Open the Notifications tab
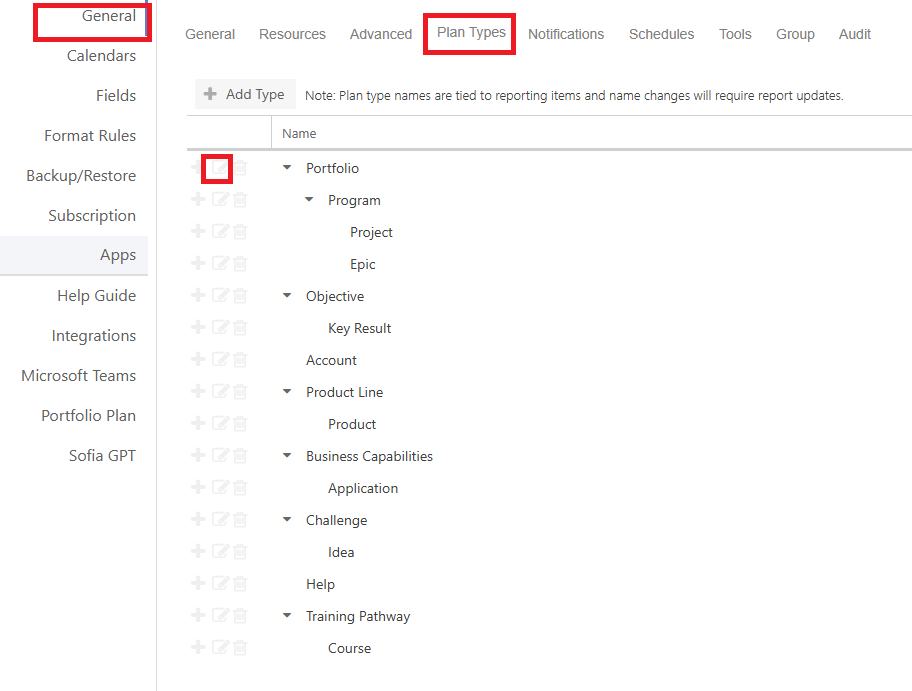The height and width of the screenshot is (691, 912). coord(566,34)
